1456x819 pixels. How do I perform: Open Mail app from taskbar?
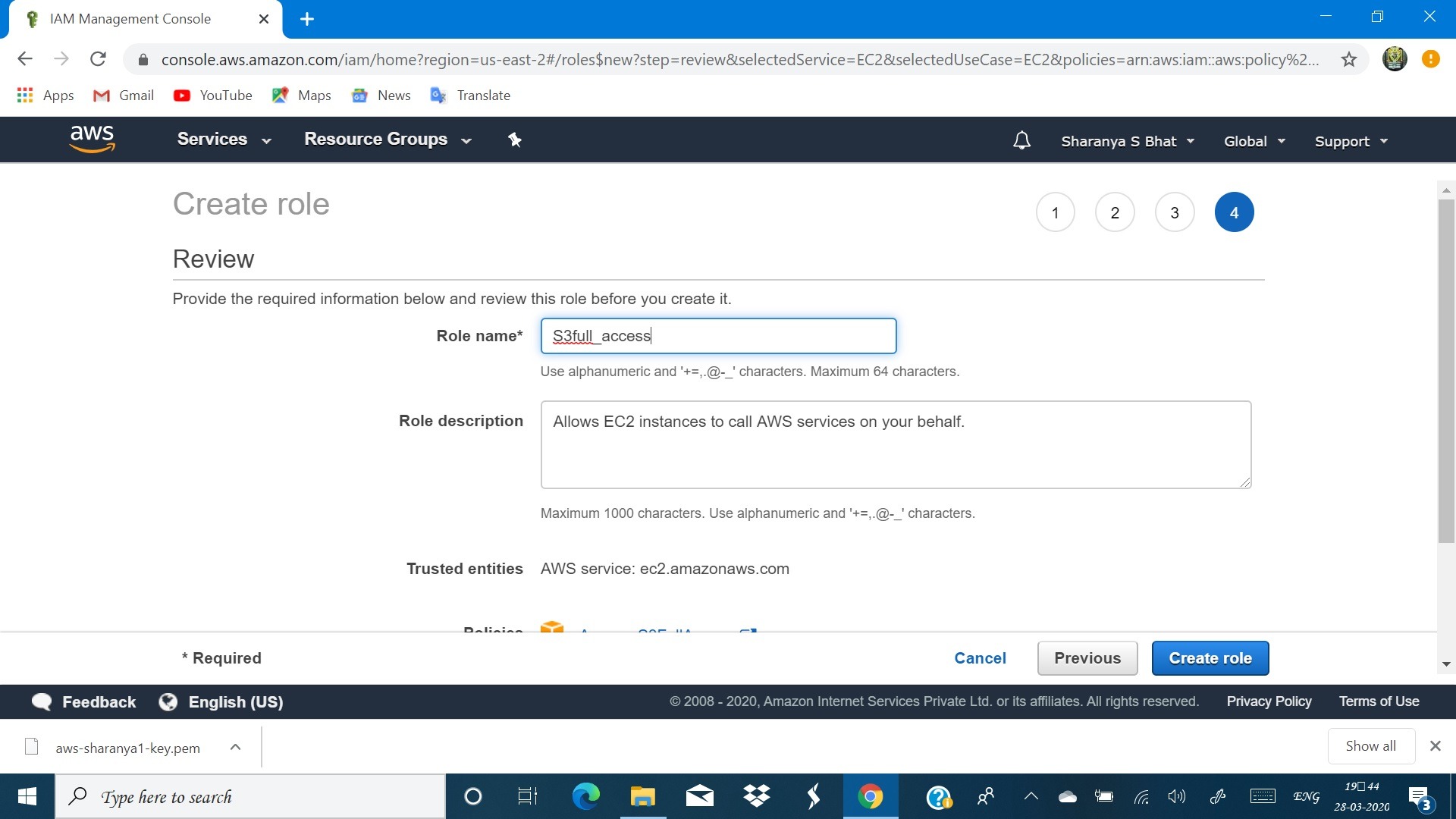tap(699, 796)
